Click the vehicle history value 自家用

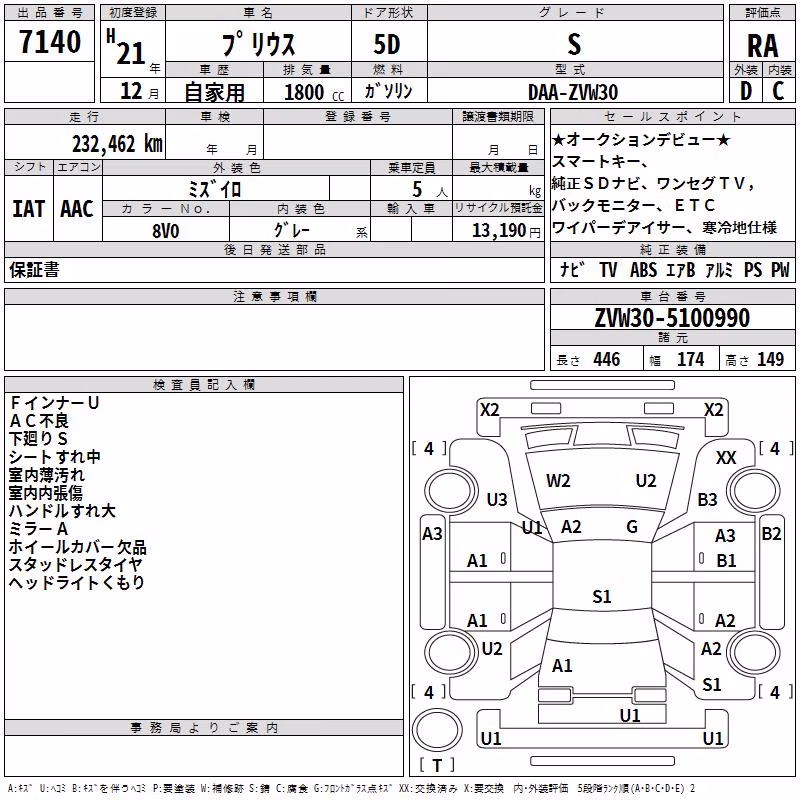[x=214, y=92]
